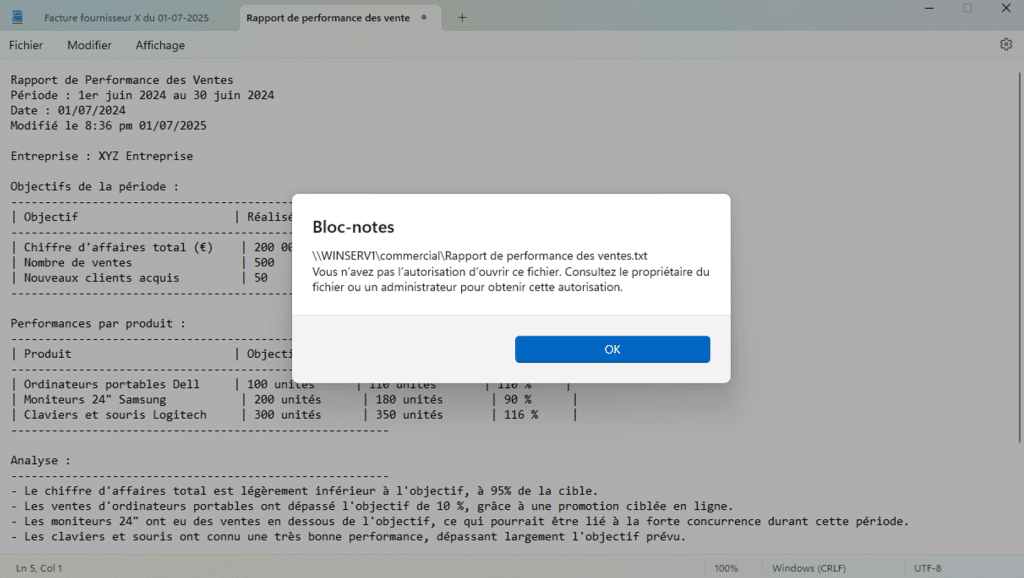Click the unsaved dot on the Rapport tab
The height and width of the screenshot is (578, 1024).
coord(424,18)
